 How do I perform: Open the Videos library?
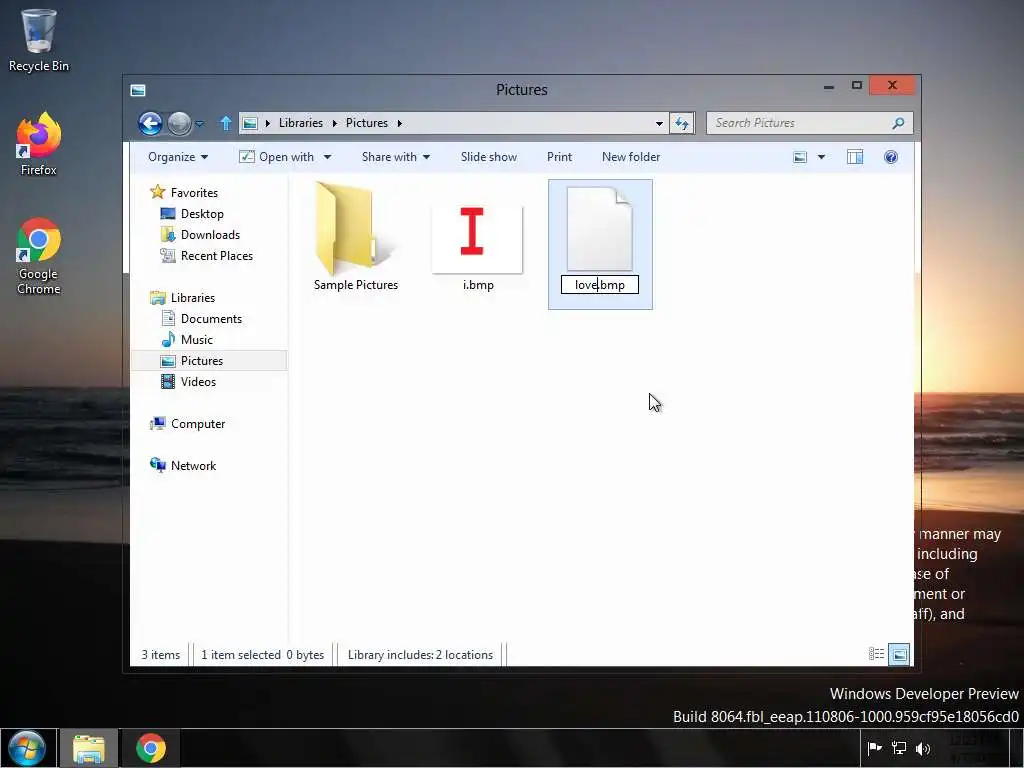click(198, 381)
